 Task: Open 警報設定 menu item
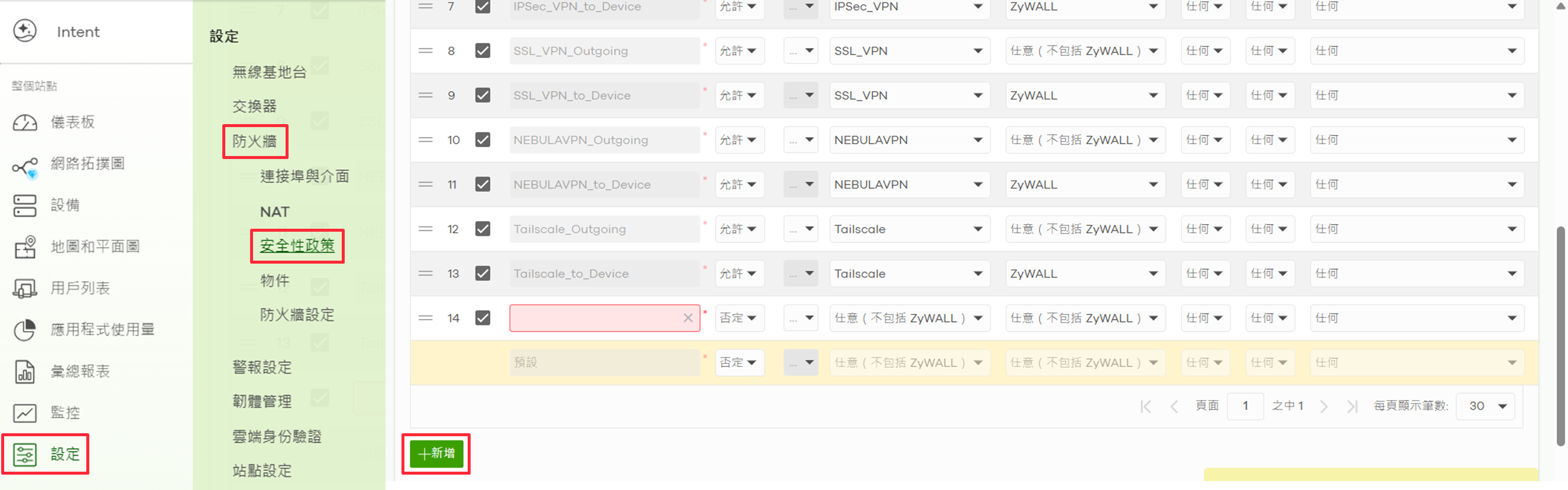(262, 368)
